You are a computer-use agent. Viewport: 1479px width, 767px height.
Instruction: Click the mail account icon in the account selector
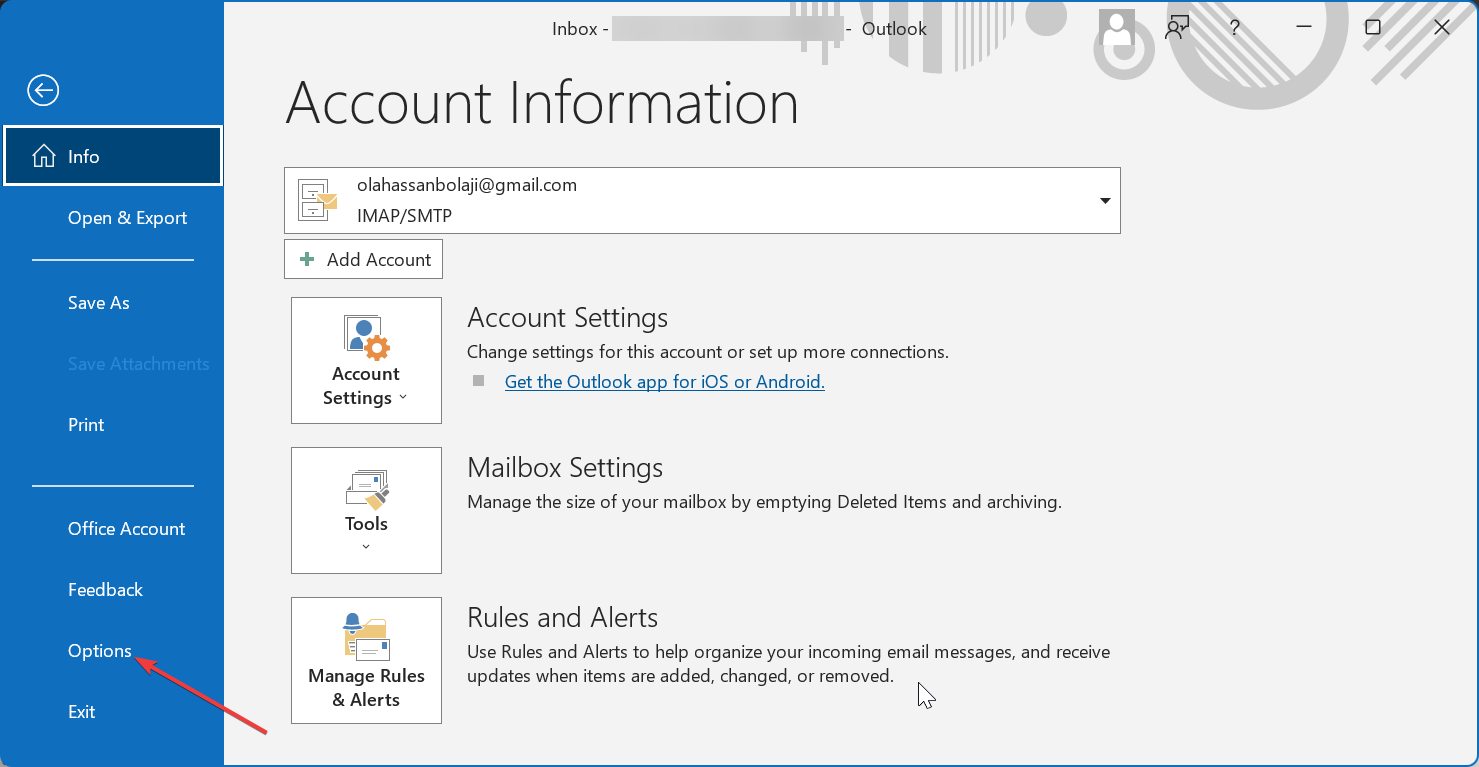tap(318, 200)
